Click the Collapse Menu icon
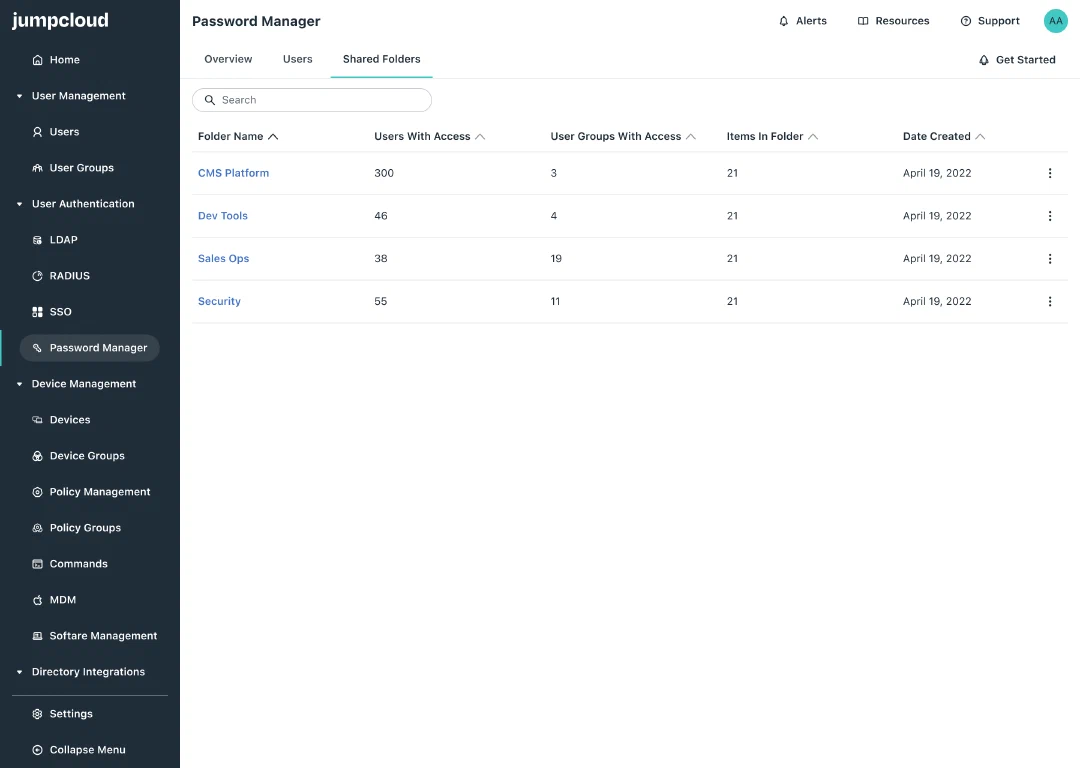The height and width of the screenshot is (768, 1080). coord(37,750)
